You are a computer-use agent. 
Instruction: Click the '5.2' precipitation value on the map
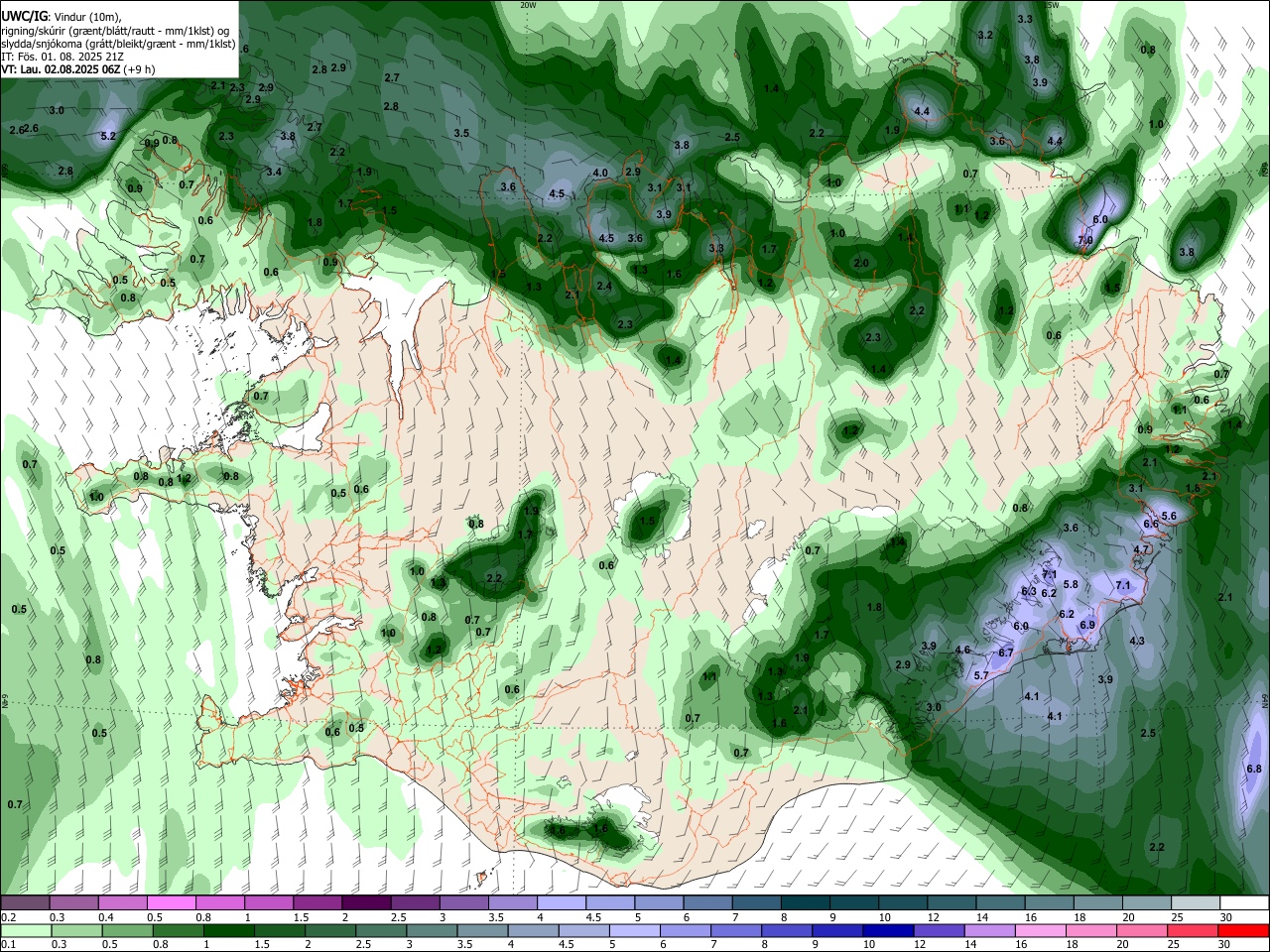(108, 137)
